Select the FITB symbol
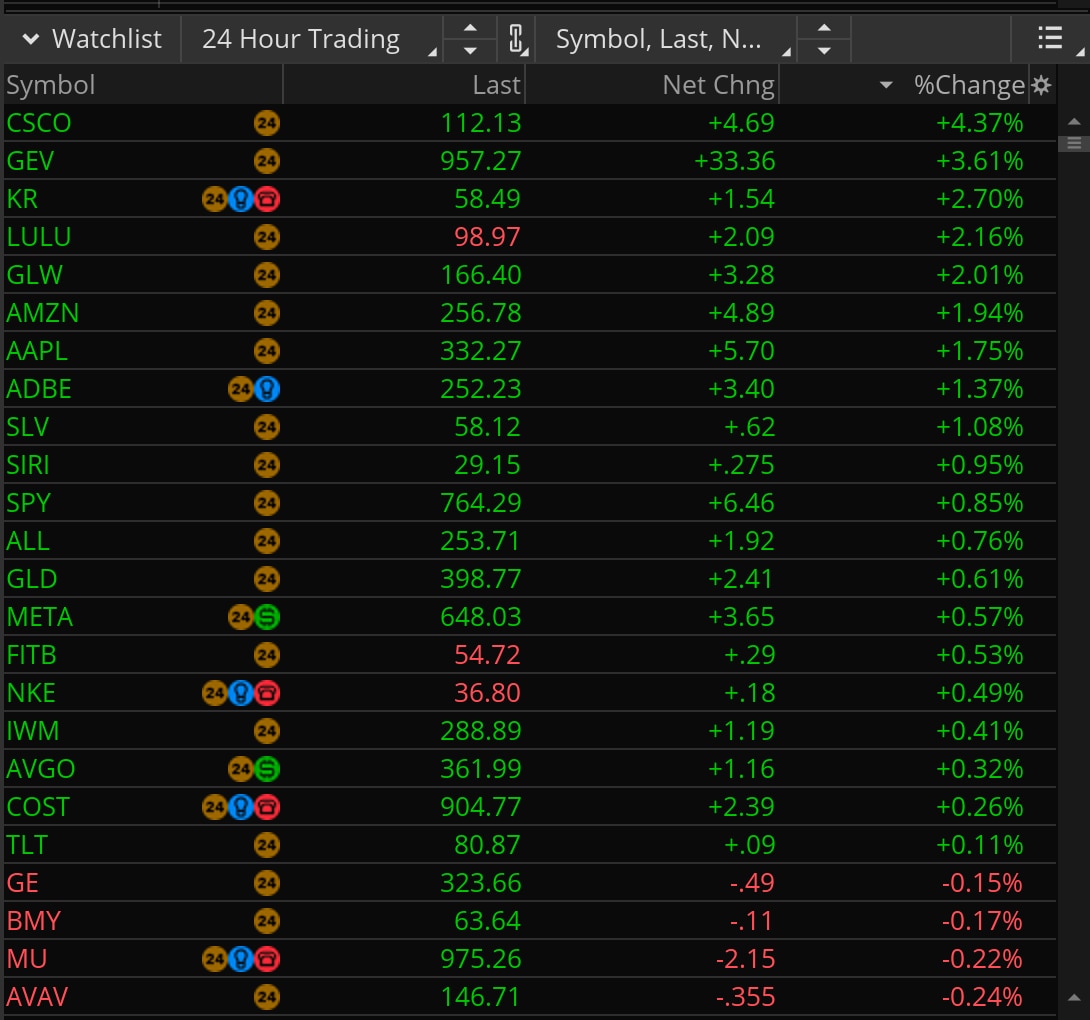The width and height of the screenshot is (1090, 1020). click(x=31, y=655)
